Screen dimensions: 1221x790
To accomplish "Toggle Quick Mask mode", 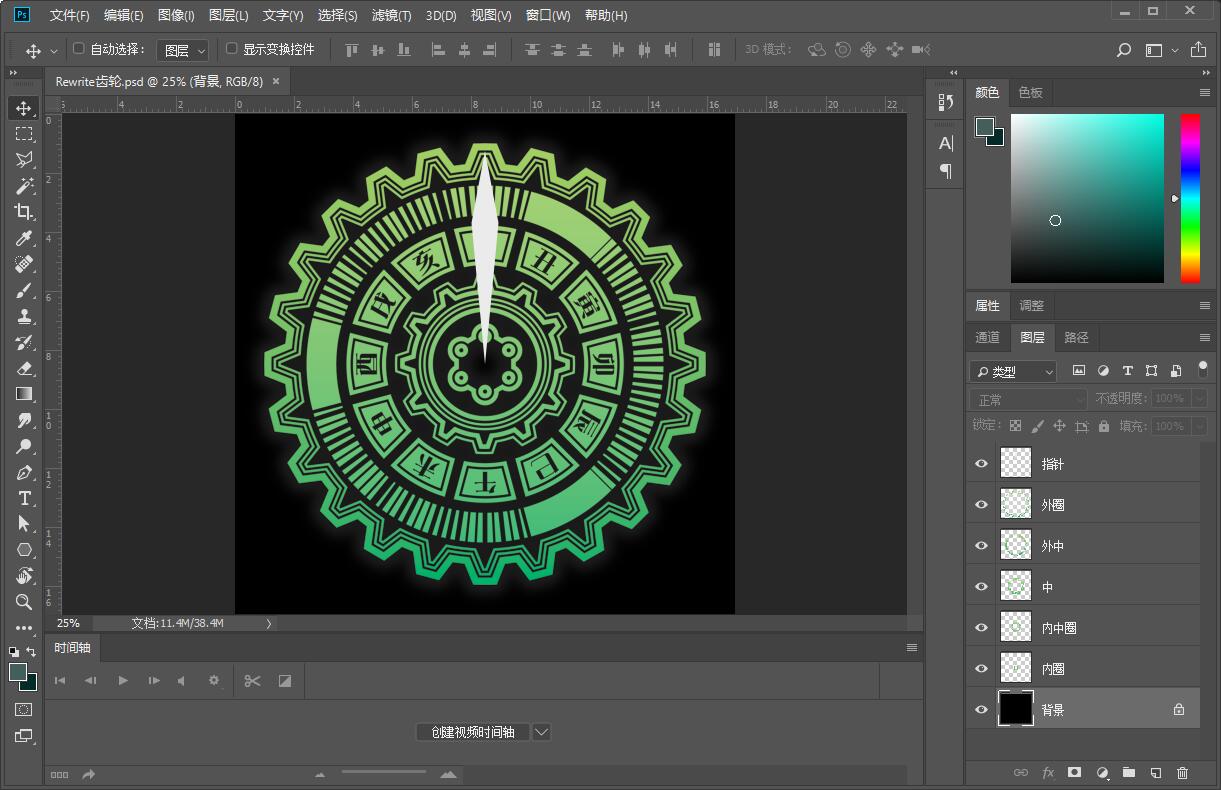I will [x=24, y=710].
